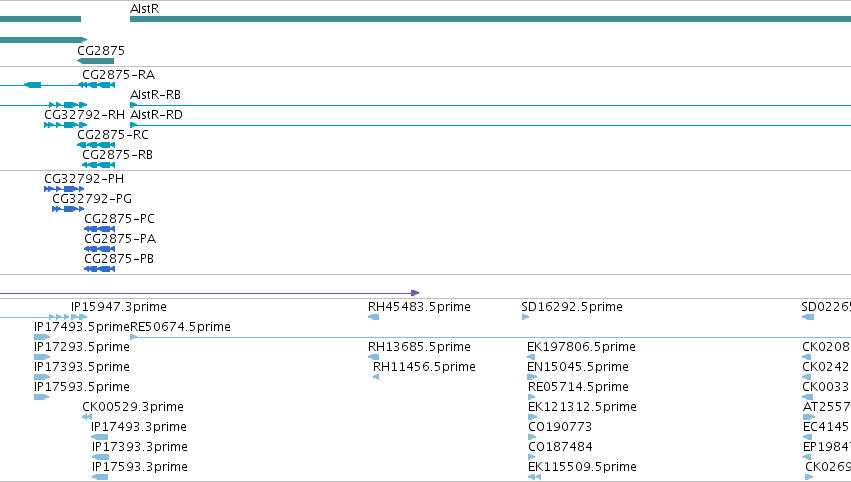Click the CG2875-PA protein glyph

click(99, 249)
